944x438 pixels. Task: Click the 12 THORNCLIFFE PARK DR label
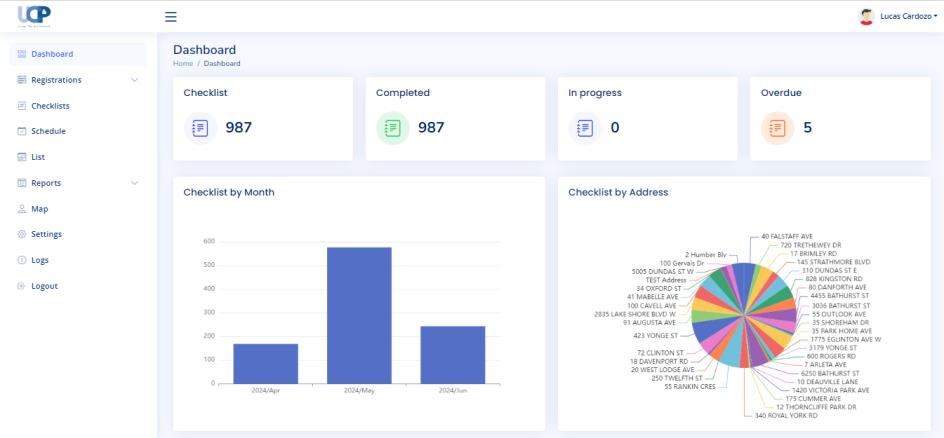[x=816, y=407]
